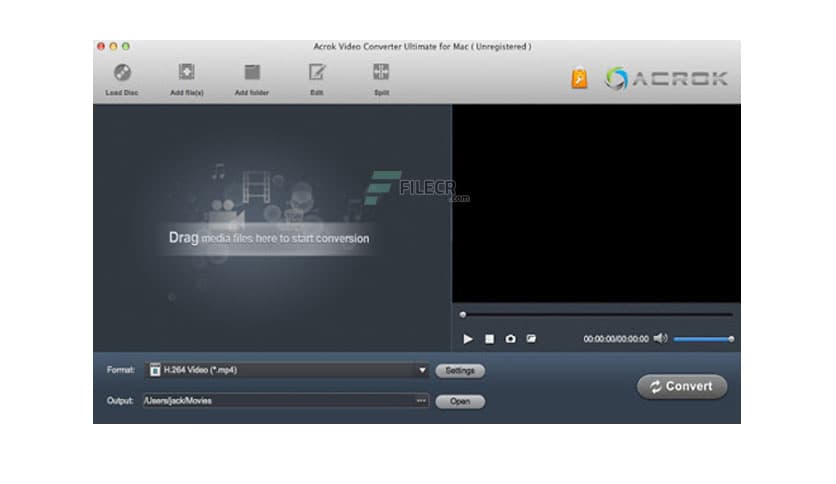This screenshot has height=484, width=836.
Task: Minimize window with the yellow button
Action: (x=113, y=46)
